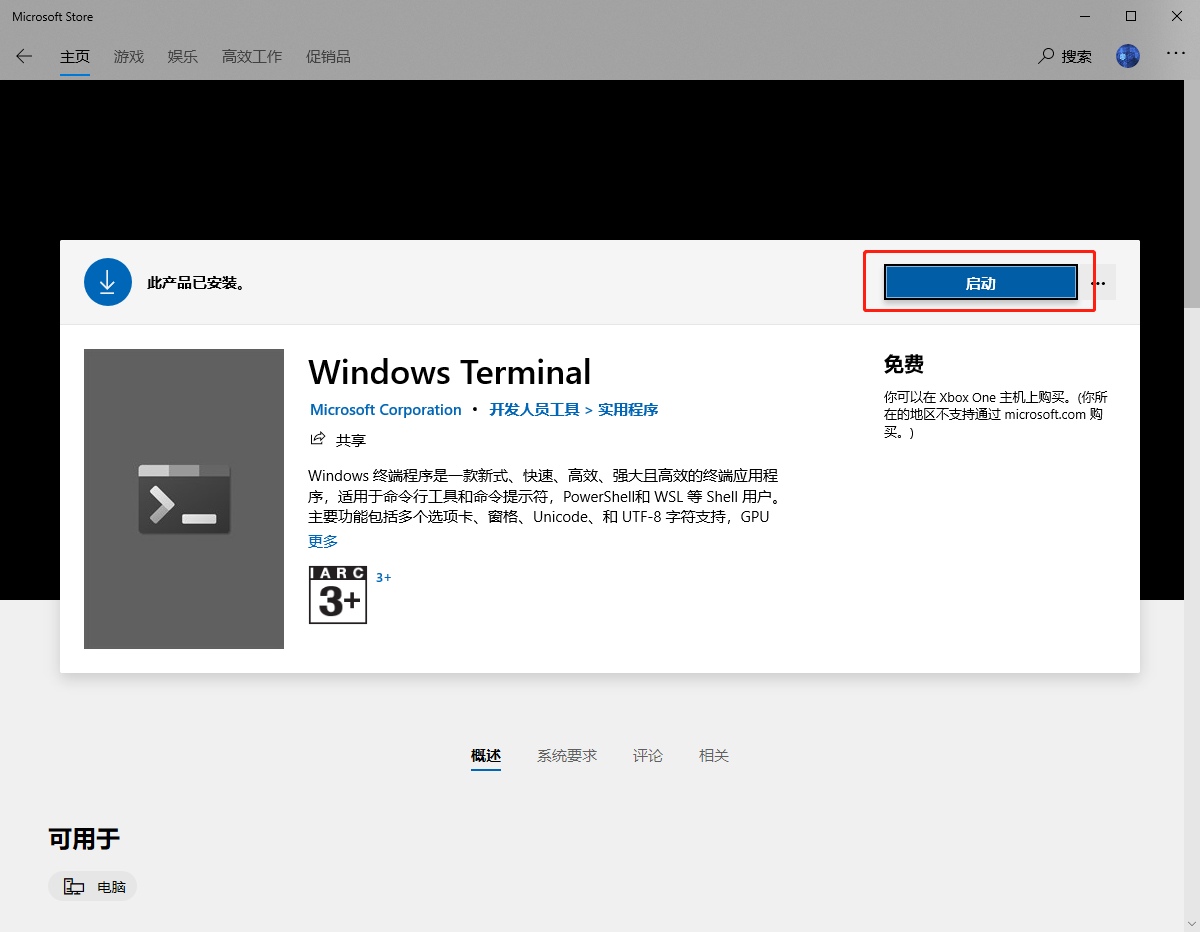
Task: Launch Windows Terminal via 启动 button
Action: [980, 282]
